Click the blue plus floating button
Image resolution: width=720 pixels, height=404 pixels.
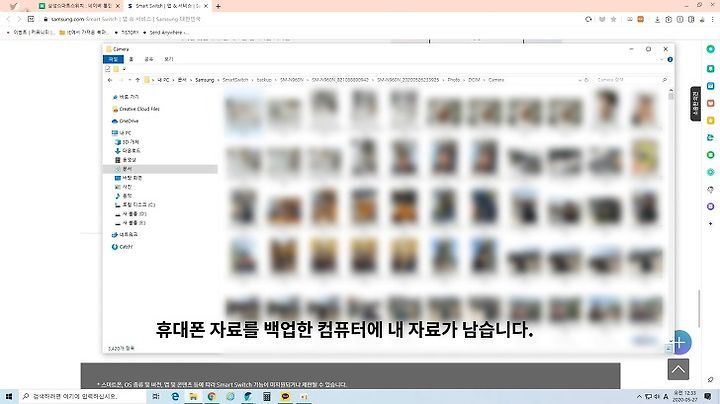coord(681,342)
